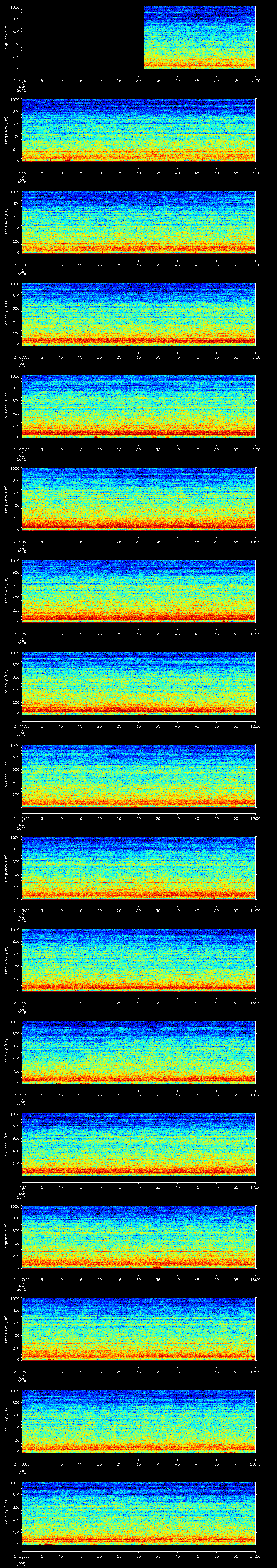277x1568 pixels.
Task: Select the 21:05:00 start time label
Action: pos(21,173)
